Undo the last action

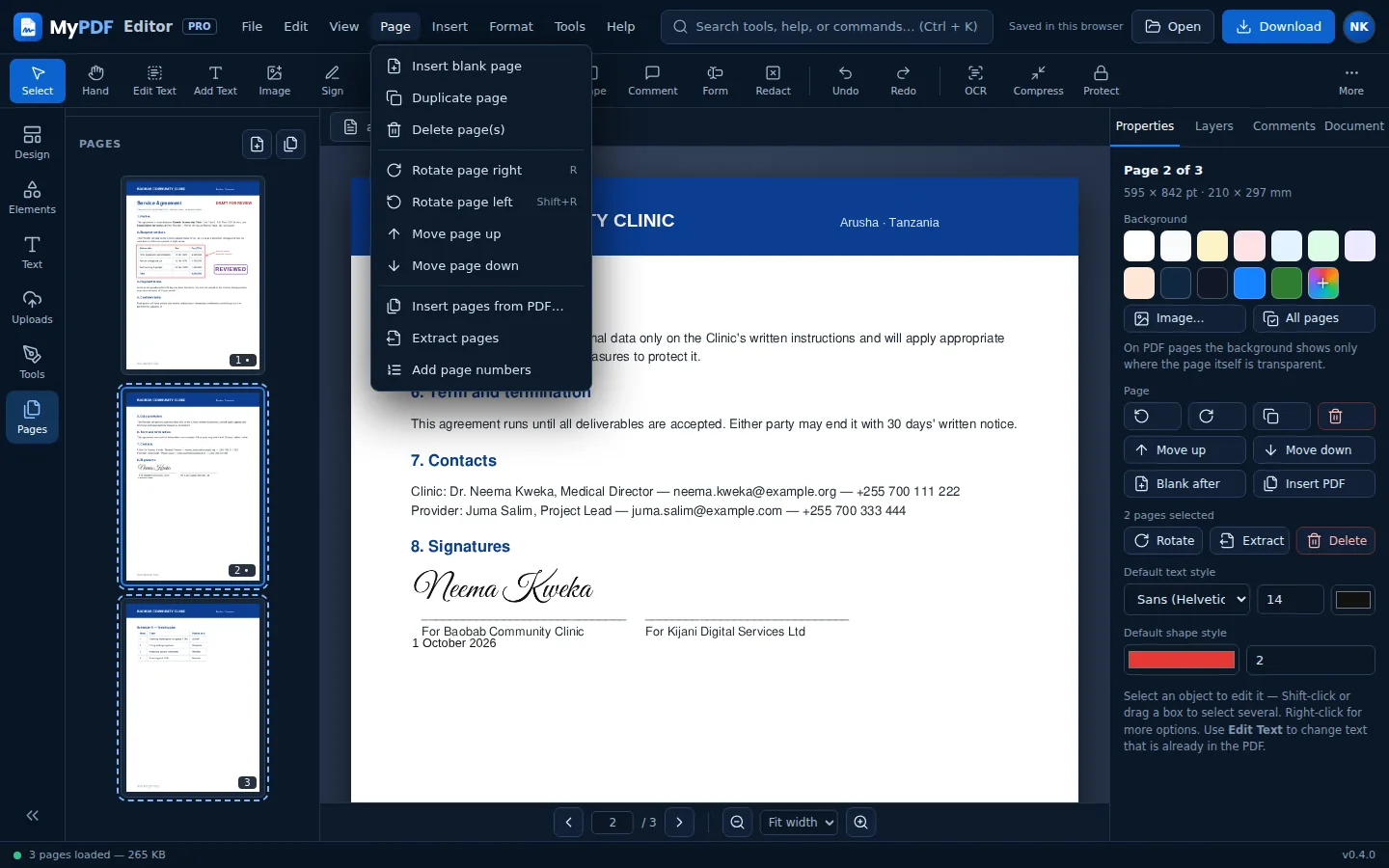846,80
